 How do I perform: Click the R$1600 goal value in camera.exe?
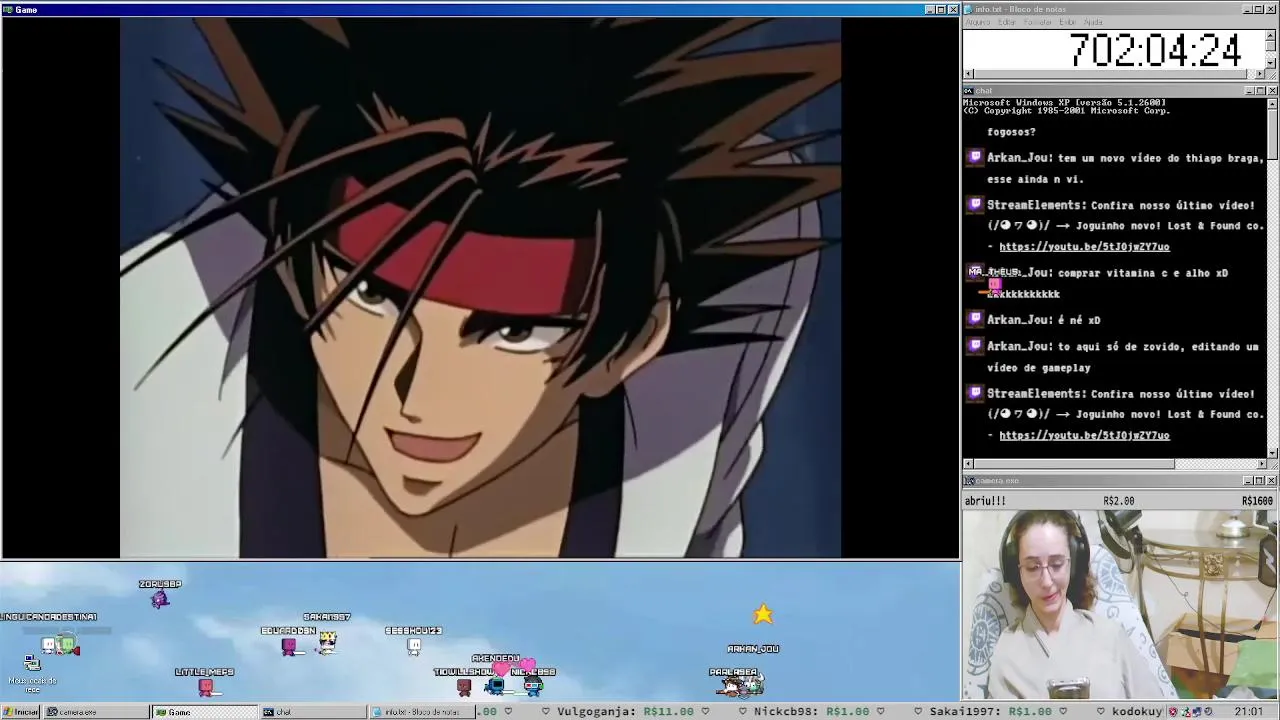(x=1257, y=501)
